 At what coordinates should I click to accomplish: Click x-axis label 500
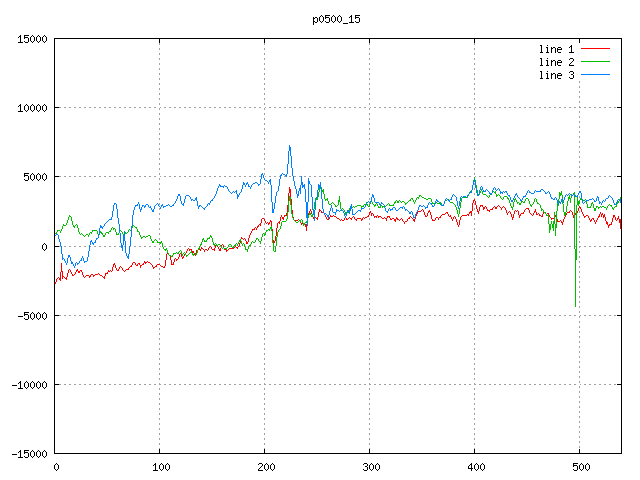click(581, 467)
